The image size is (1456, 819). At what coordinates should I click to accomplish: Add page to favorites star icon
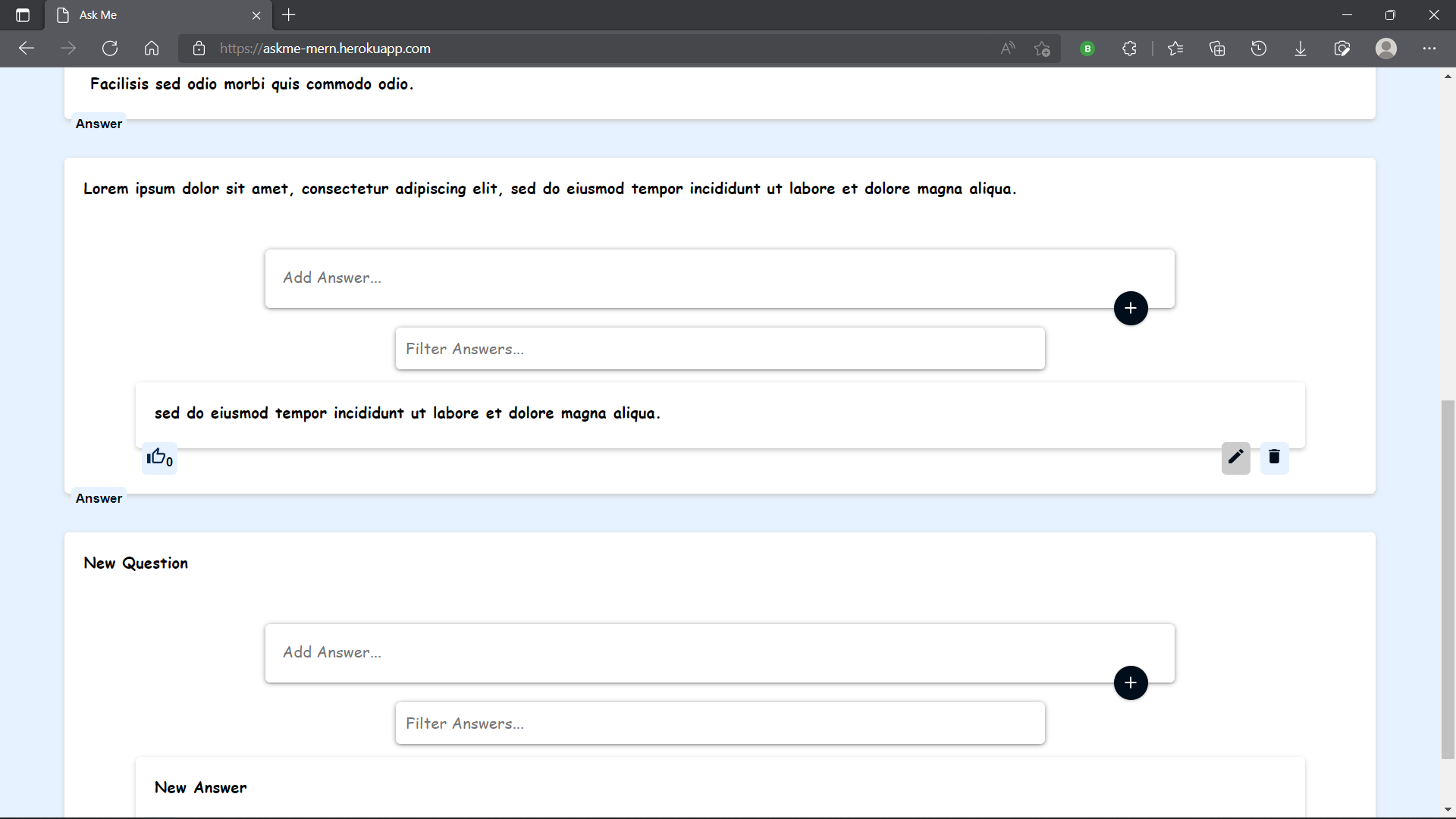click(1042, 49)
